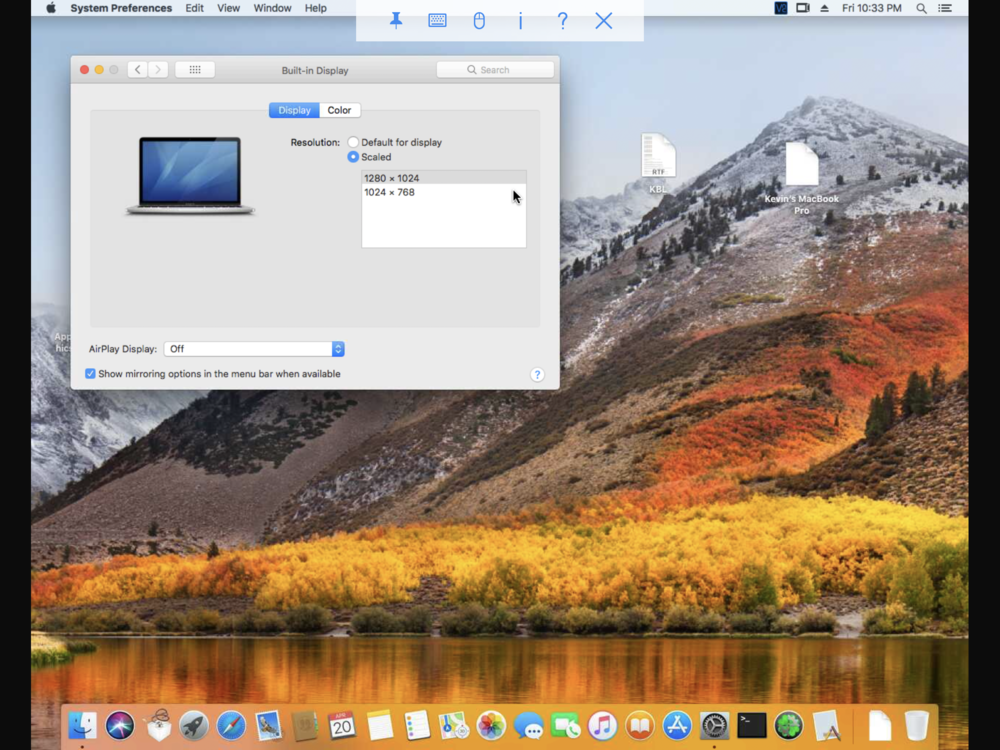Viewport: 1000px width, 750px height.
Task: Uncheck Show mirroring options in menu bar
Action: click(x=90, y=374)
